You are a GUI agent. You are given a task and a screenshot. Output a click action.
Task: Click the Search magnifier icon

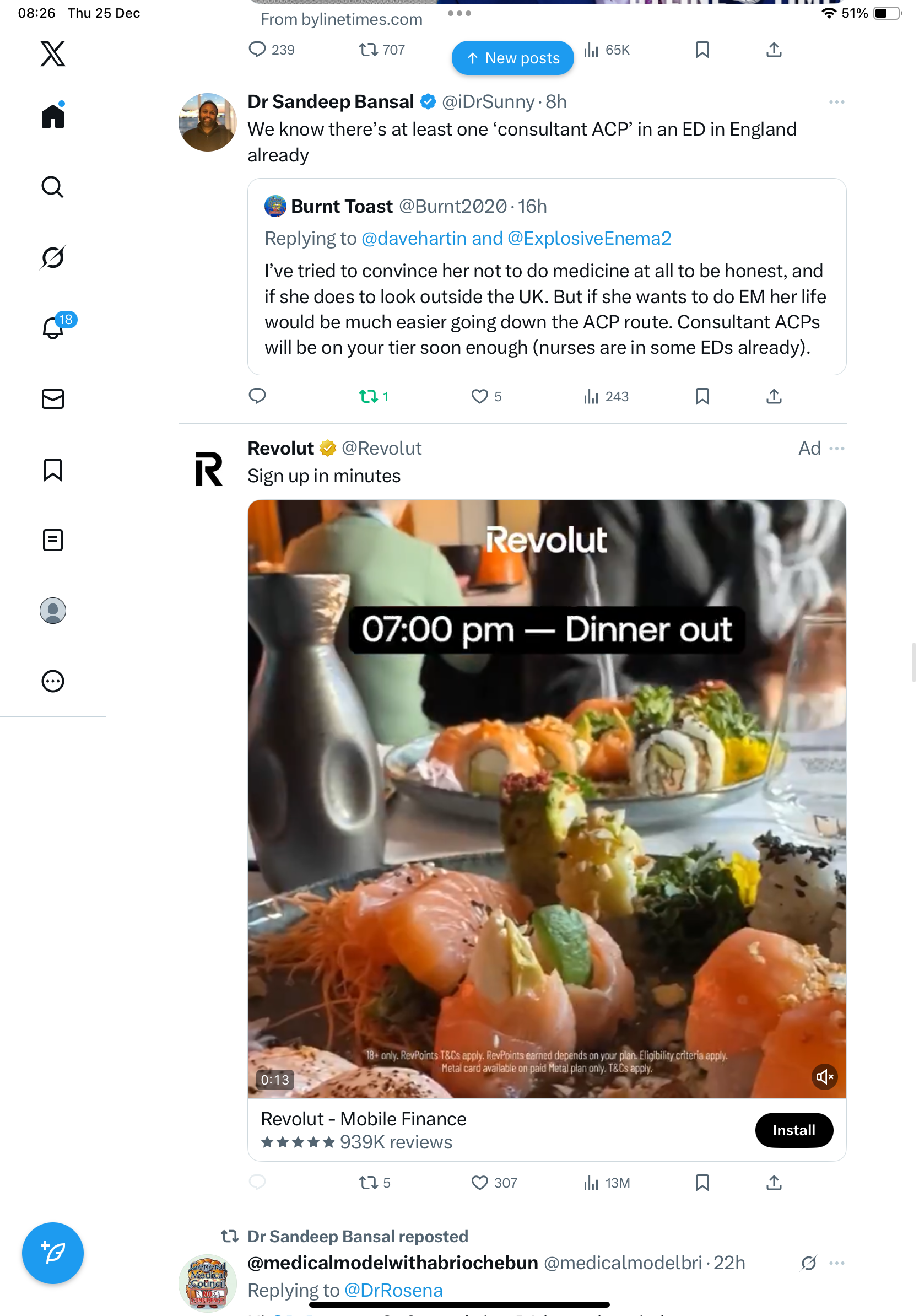coord(53,187)
